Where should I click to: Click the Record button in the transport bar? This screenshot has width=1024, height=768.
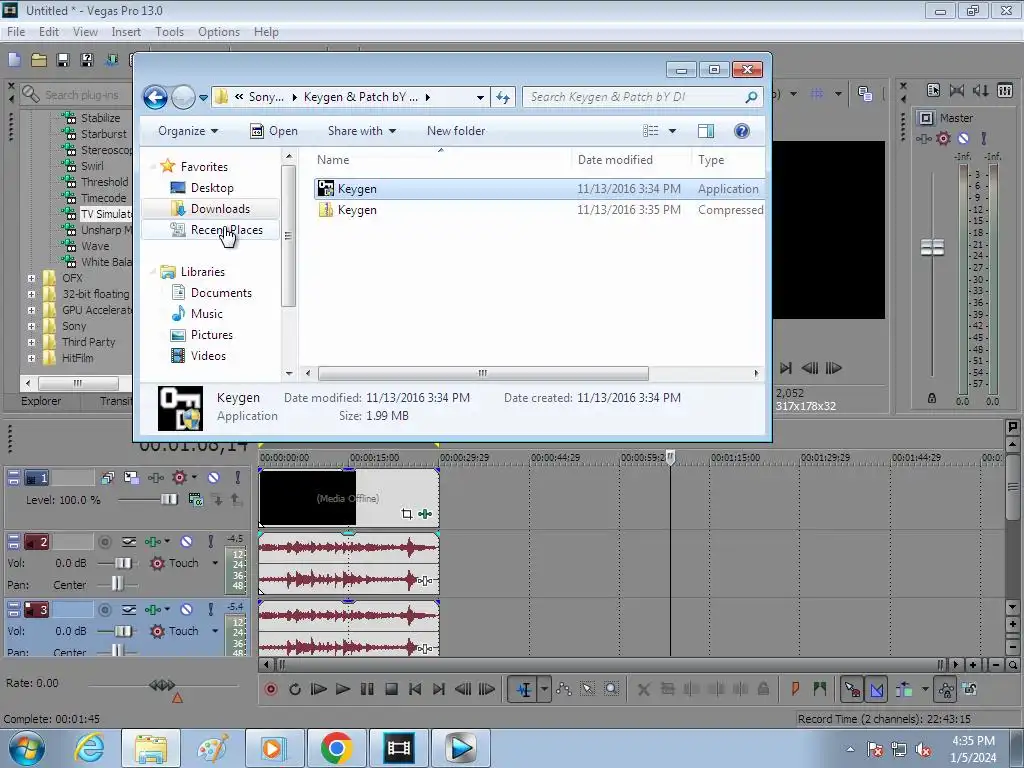[270, 689]
